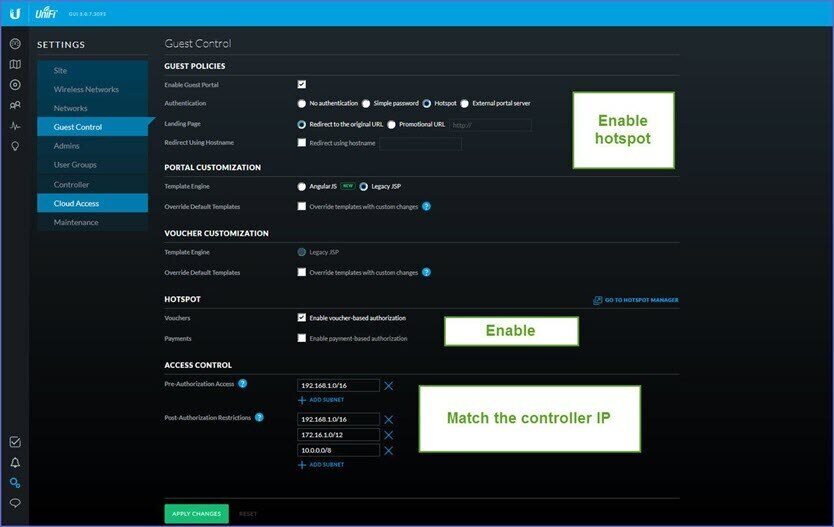
Task: Open the Alerts bell icon
Action: pyautogui.click(x=15, y=462)
